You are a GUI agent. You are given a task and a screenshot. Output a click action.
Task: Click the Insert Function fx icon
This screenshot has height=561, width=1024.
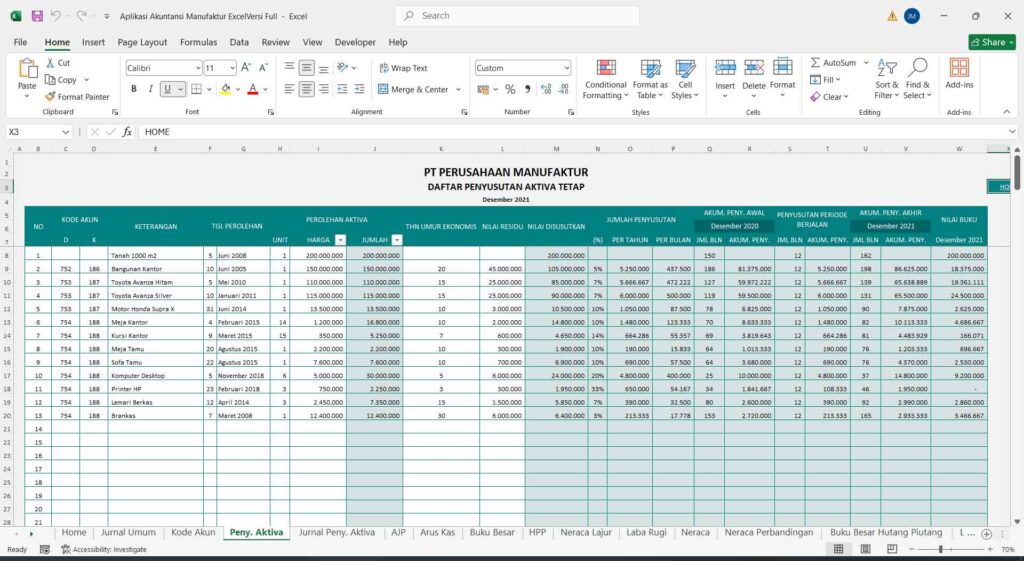[127, 132]
